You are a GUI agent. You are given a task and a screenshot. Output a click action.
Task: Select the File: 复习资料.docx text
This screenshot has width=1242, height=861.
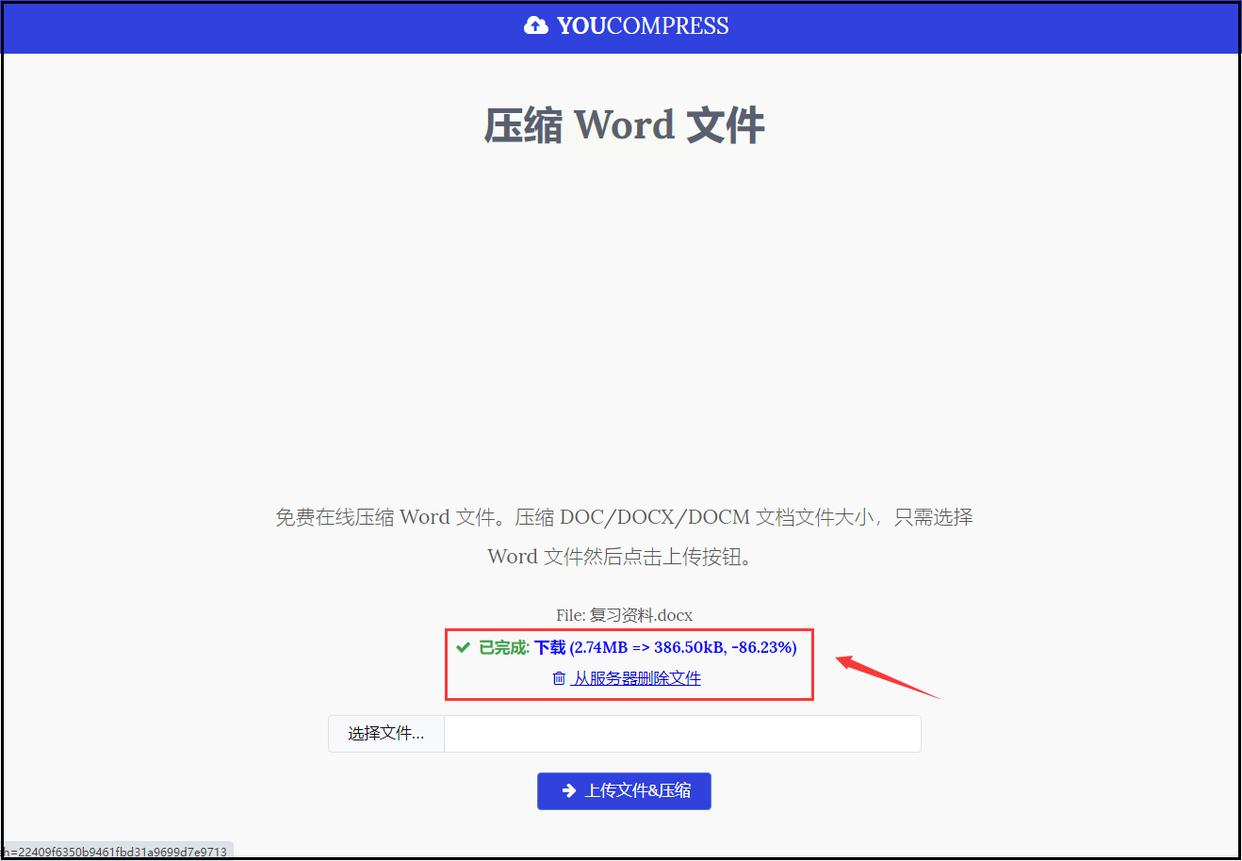(624, 615)
